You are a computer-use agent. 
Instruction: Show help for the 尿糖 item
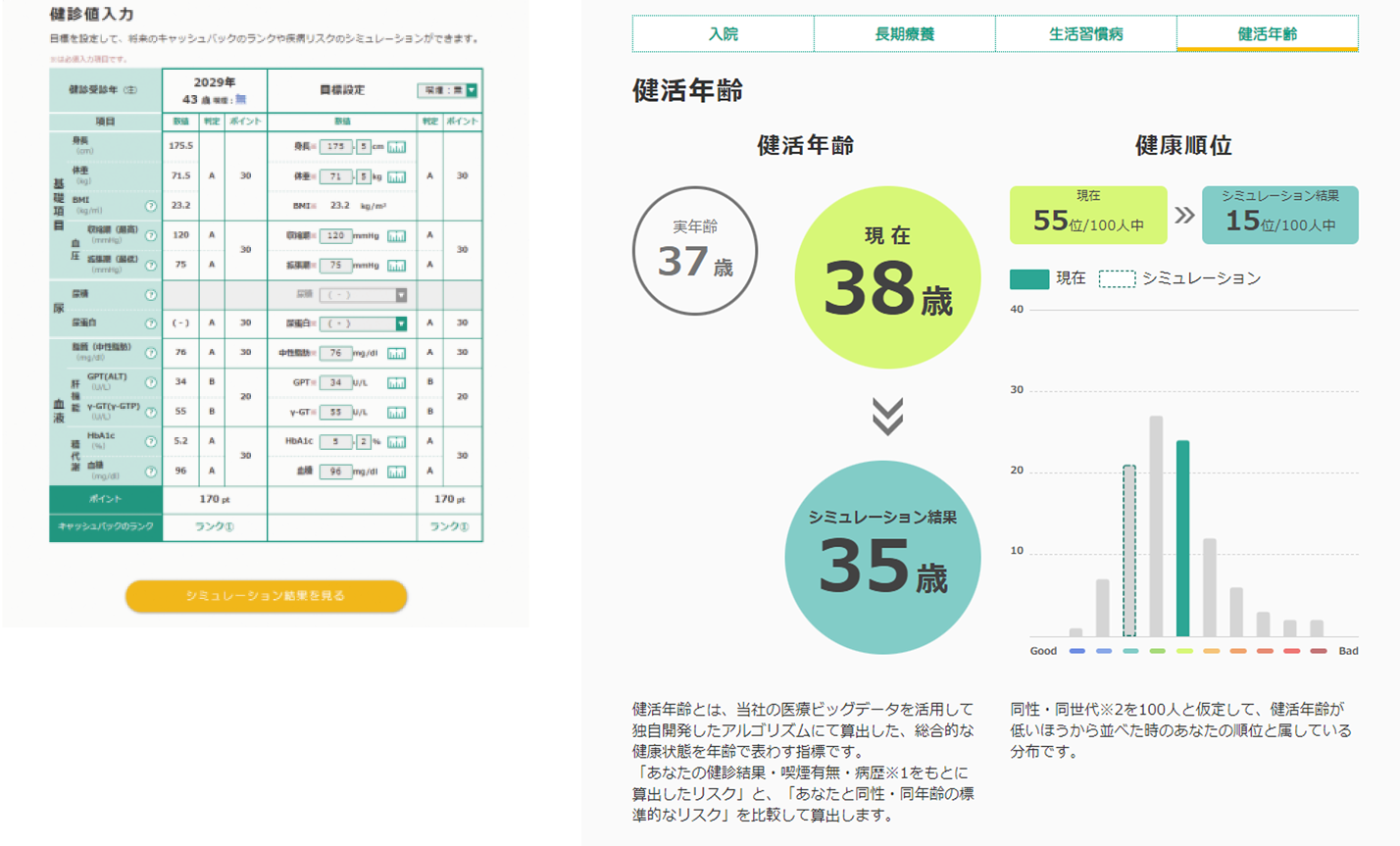click(151, 295)
